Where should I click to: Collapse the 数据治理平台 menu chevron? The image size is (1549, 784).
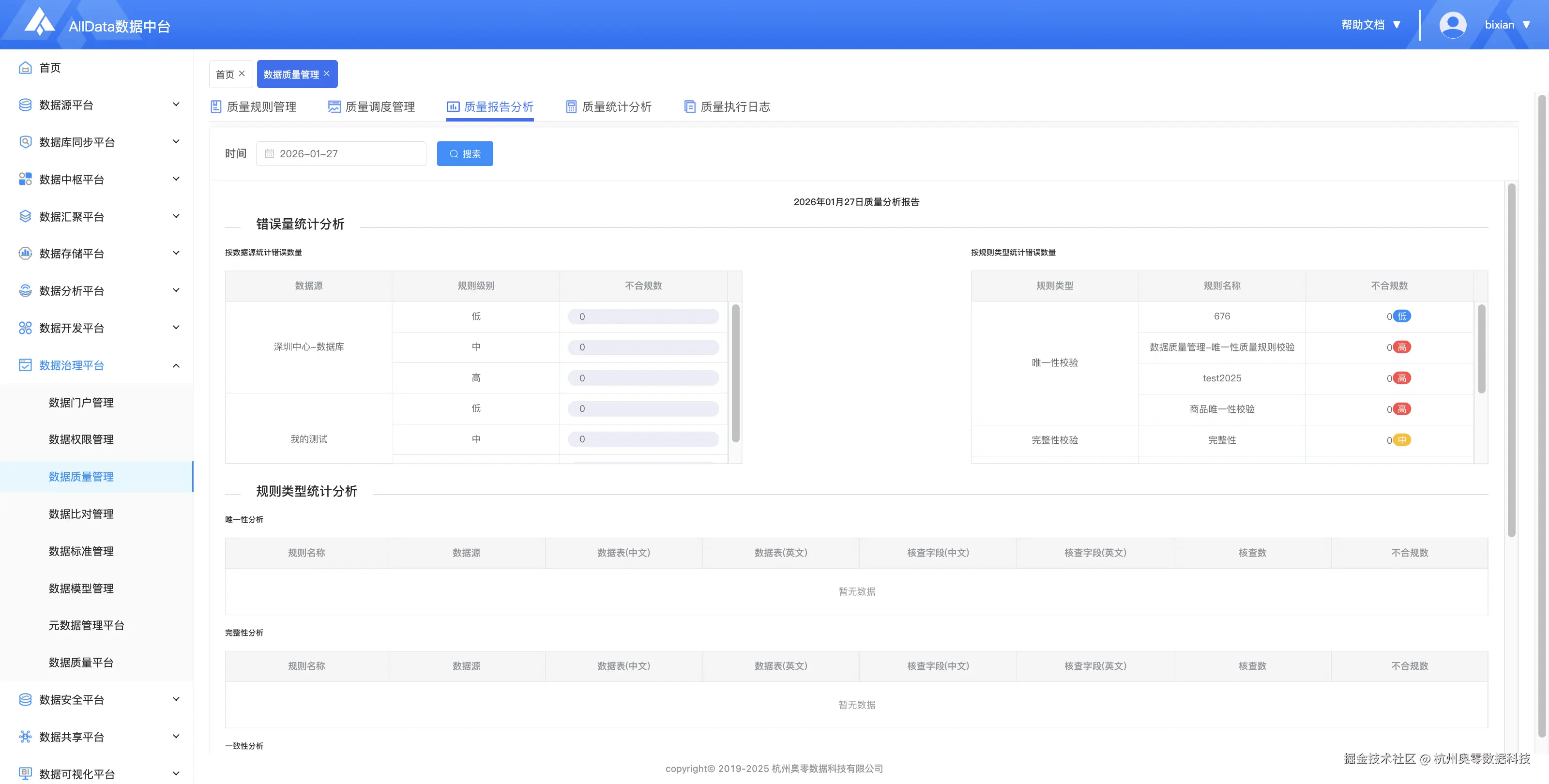[x=176, y=365]
